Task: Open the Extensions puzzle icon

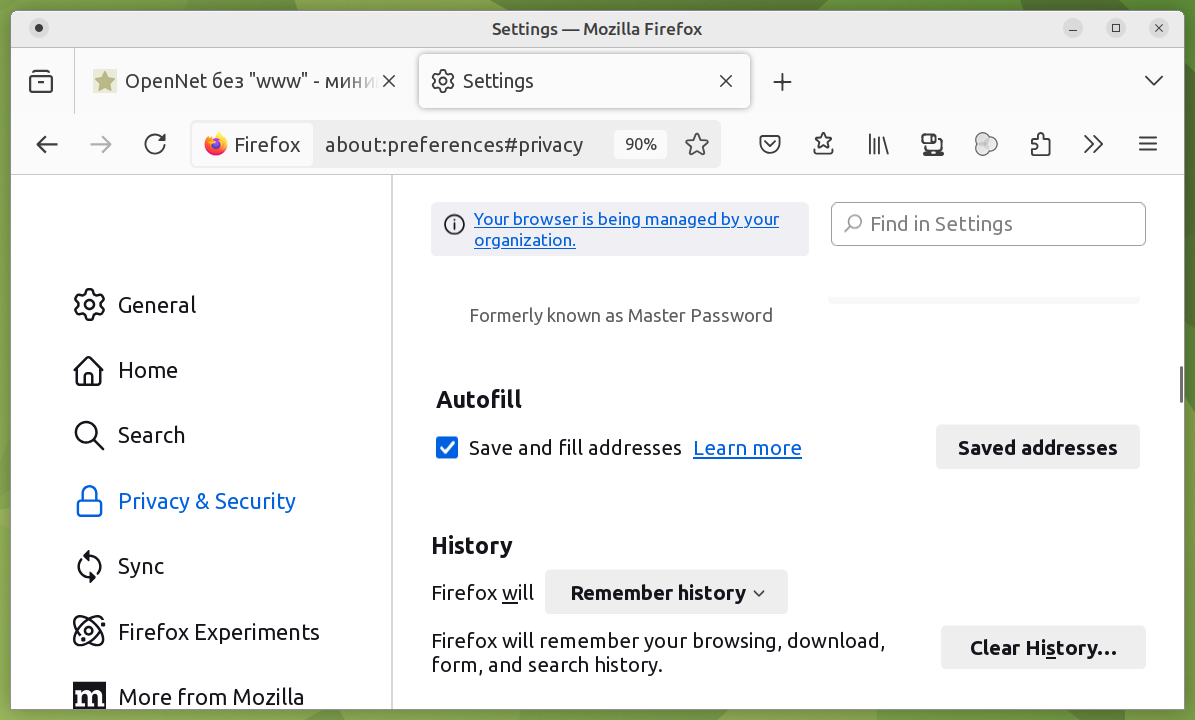Action: (1040, 145)
